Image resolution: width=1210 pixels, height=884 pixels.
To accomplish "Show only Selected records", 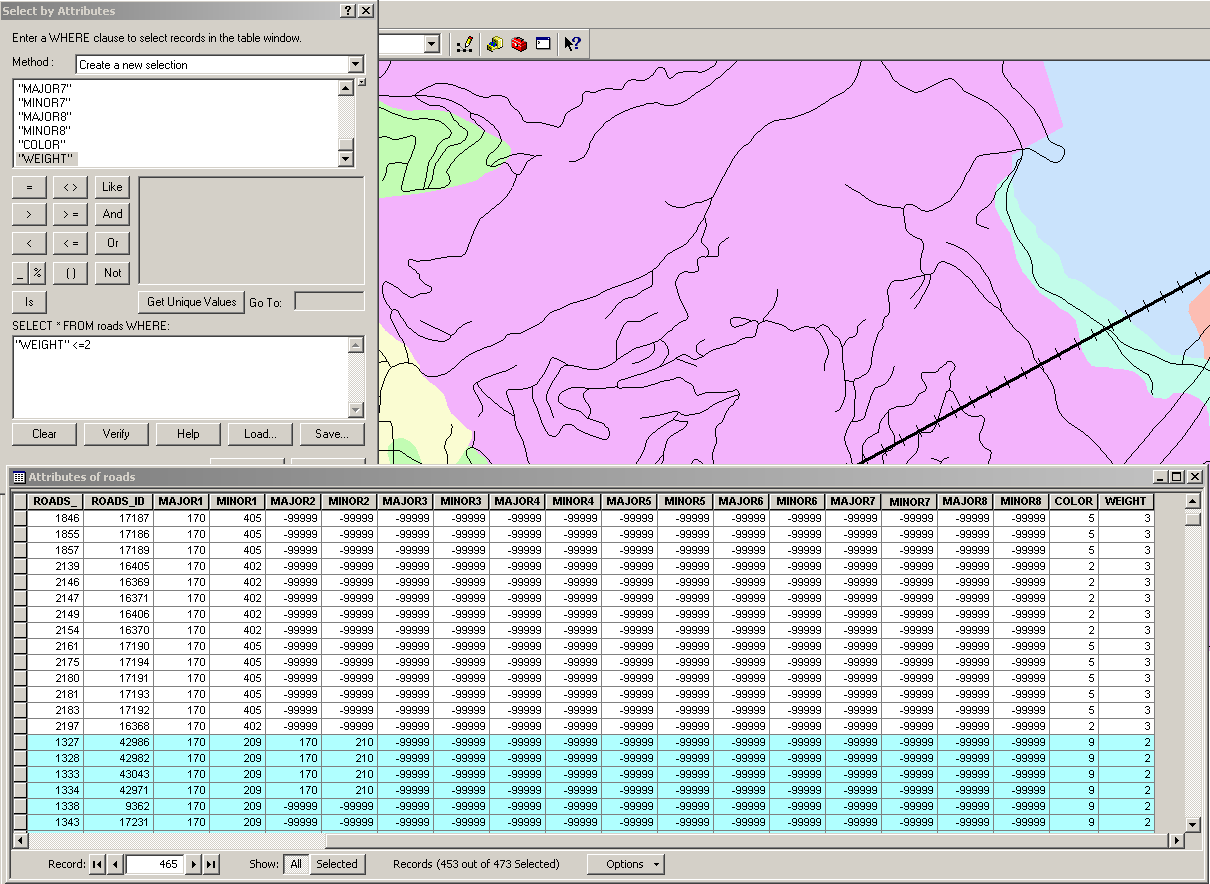I will [337, 864].
